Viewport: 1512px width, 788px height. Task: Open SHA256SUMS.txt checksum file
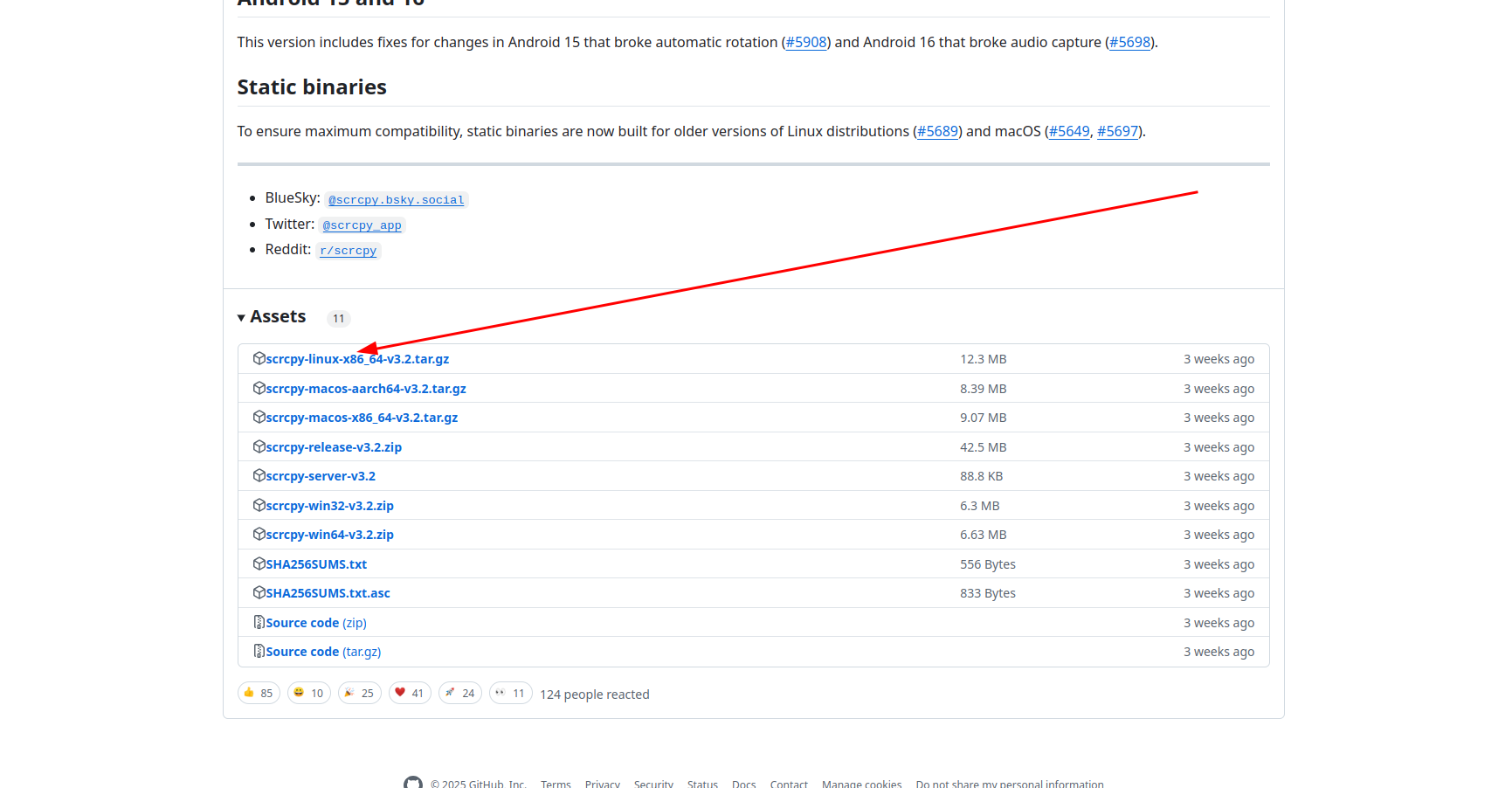(x=316, y=564)
